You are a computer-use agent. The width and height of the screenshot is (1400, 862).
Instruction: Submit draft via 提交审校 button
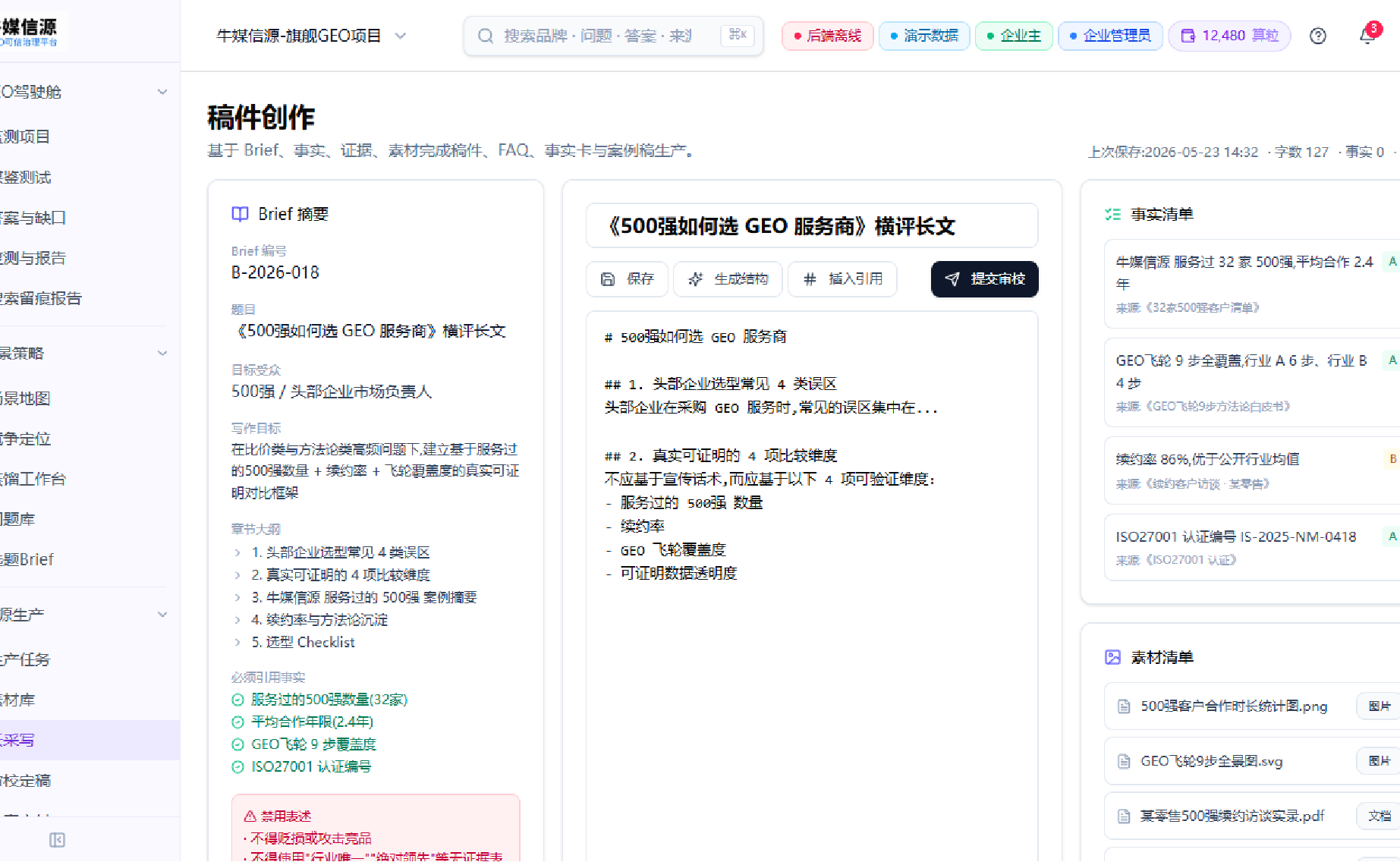point(984,279)
